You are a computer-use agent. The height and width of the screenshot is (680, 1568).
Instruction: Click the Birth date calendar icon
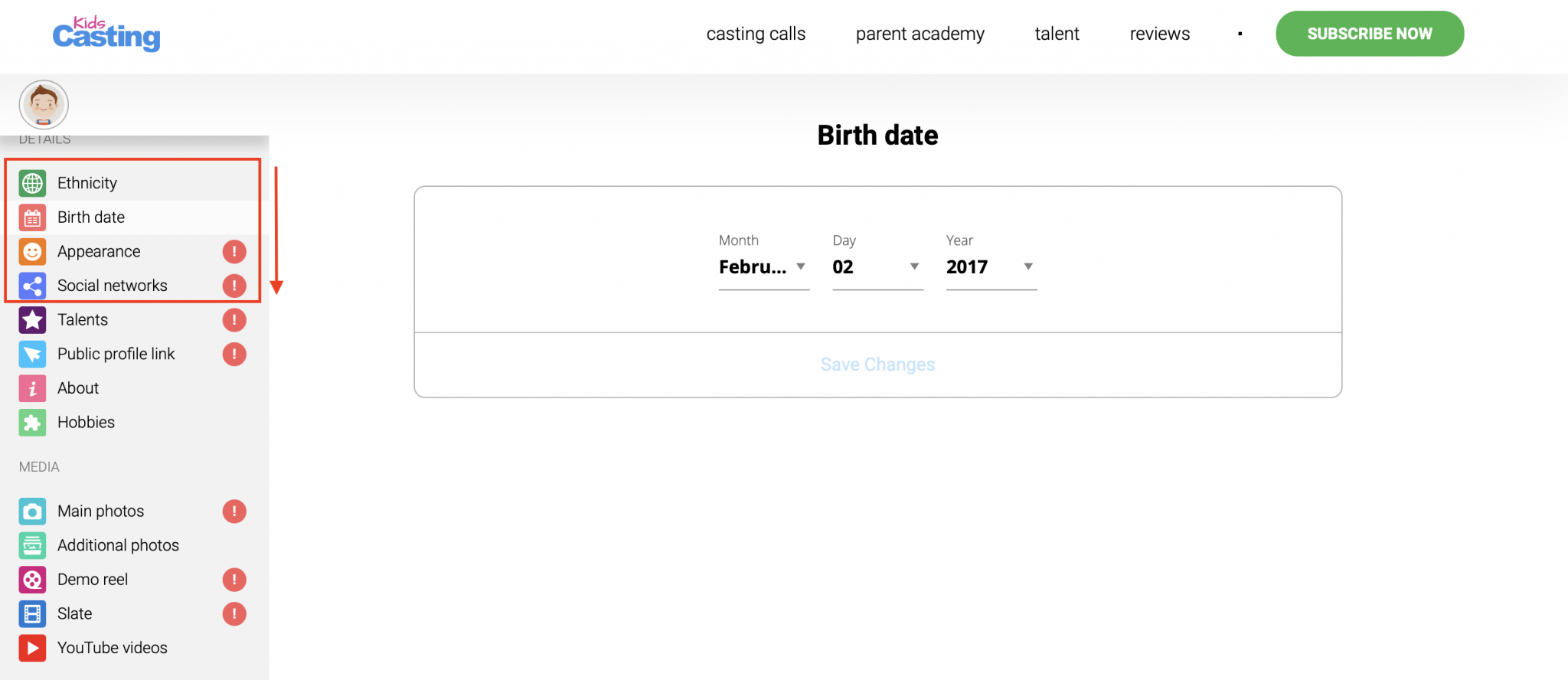click(32, 217)
